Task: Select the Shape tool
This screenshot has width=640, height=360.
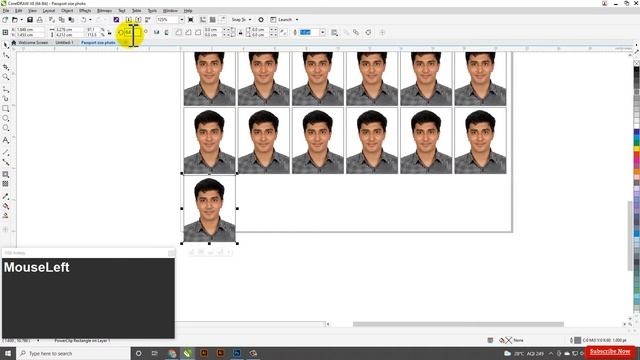Action: pyautogui.click(x=6, y=55)
